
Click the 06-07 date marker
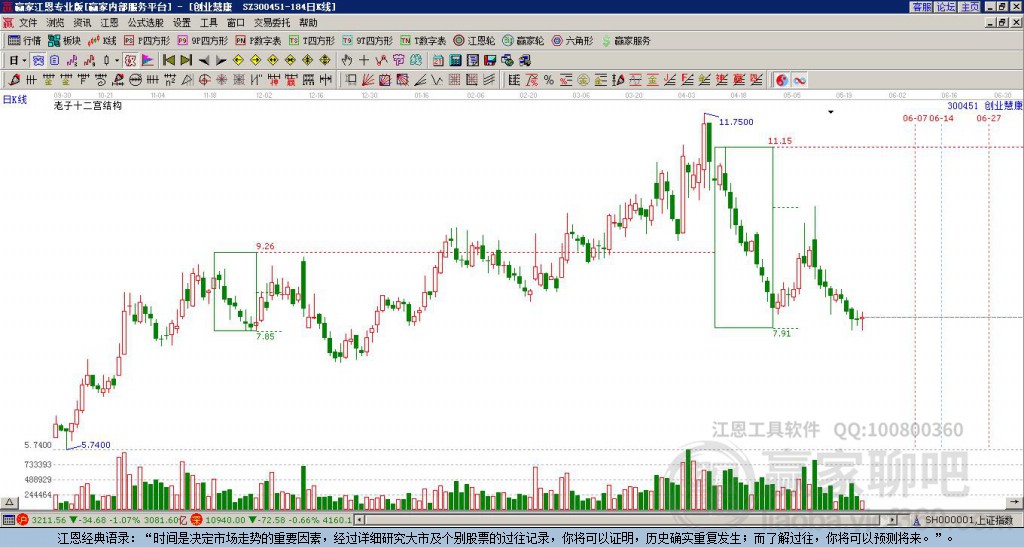click(x=915, y=118)
